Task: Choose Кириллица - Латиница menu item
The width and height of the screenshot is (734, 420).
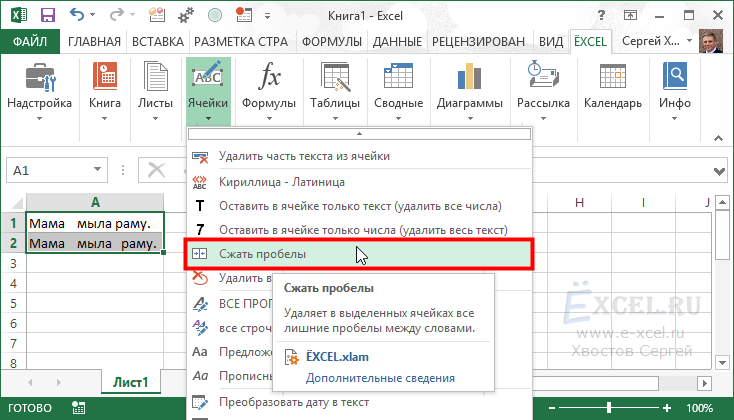Action: [359, 182]
